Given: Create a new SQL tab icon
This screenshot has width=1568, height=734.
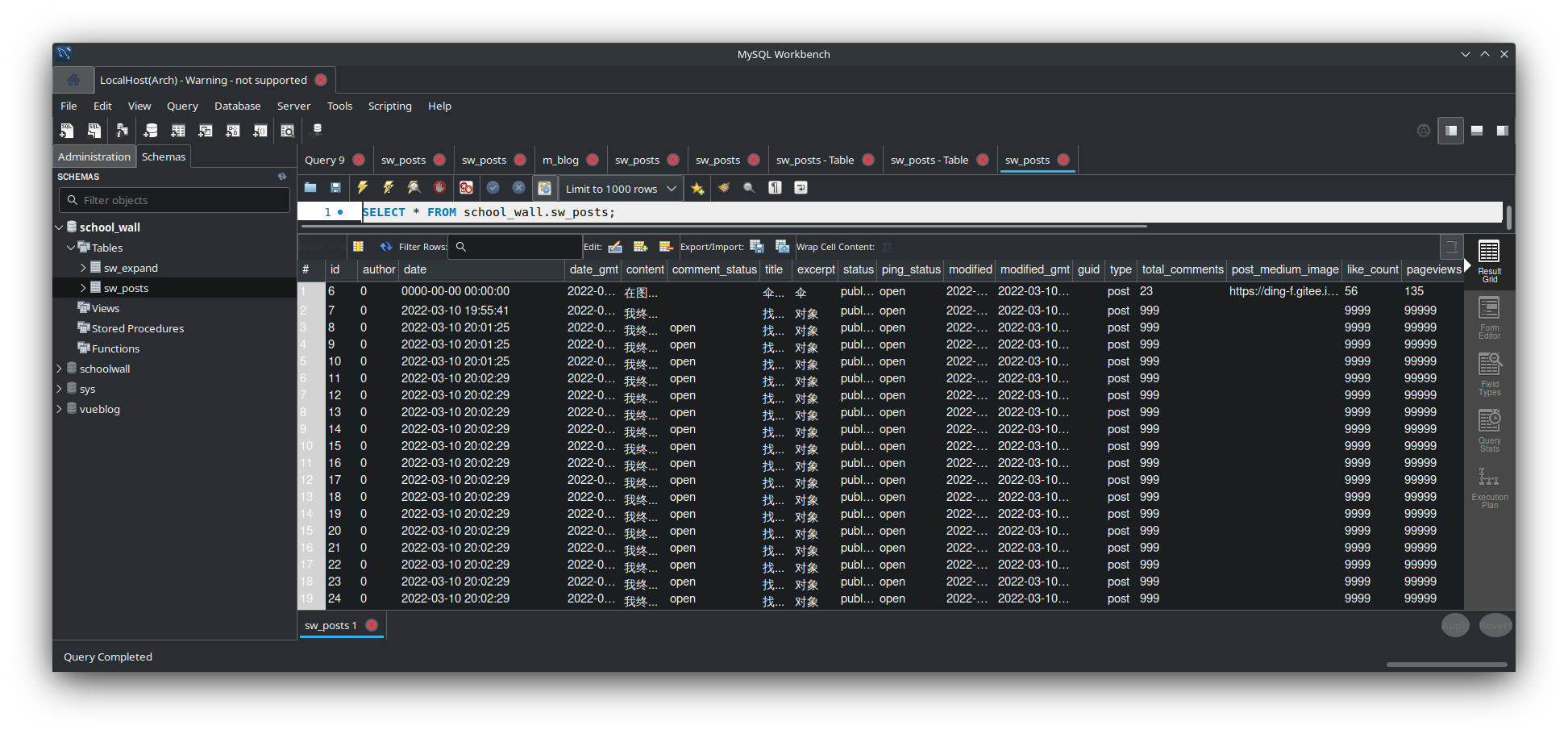Looking at the screenshot, I should [x=67, y=130].
